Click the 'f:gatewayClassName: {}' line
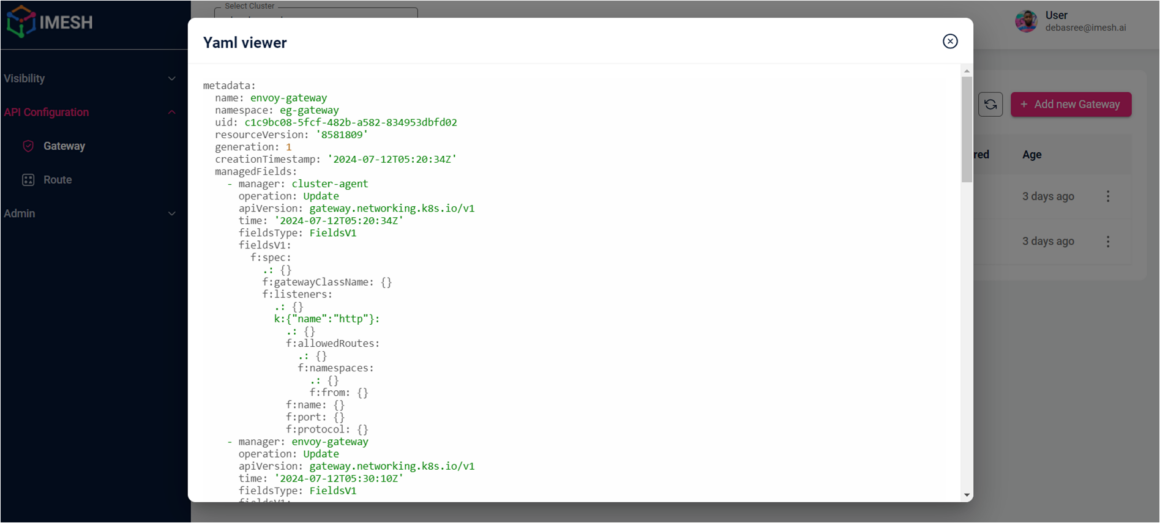Viewport: 1160px width, 523px height. pos(327,282)
